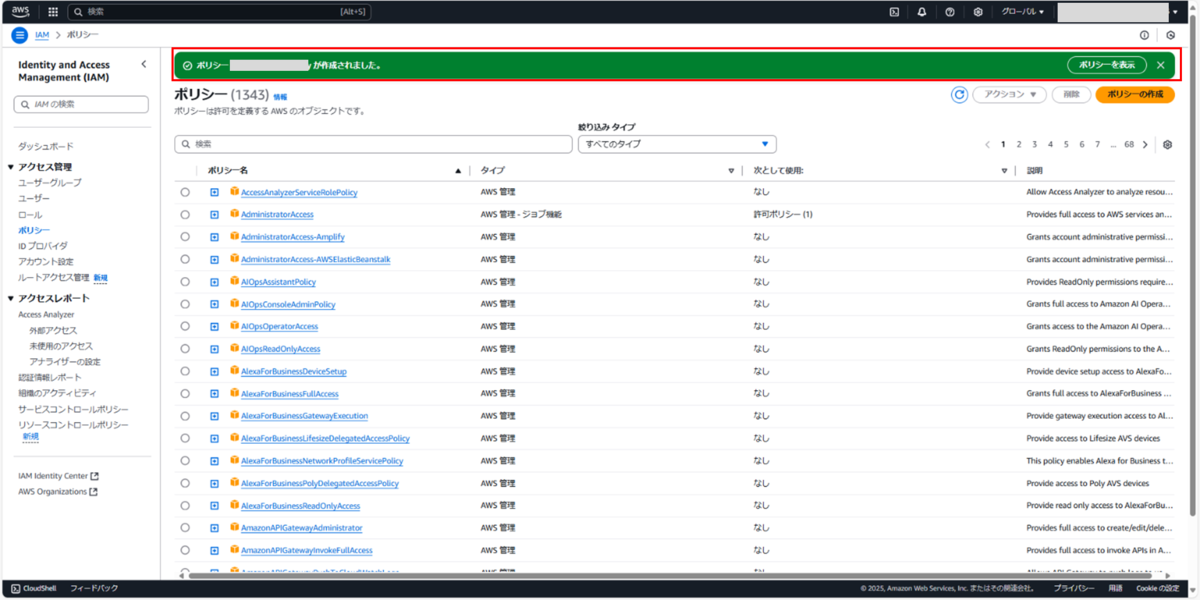Select radio for AIOpsOperatorAccess
The image size is (1200, 600).
coord(185,326)
